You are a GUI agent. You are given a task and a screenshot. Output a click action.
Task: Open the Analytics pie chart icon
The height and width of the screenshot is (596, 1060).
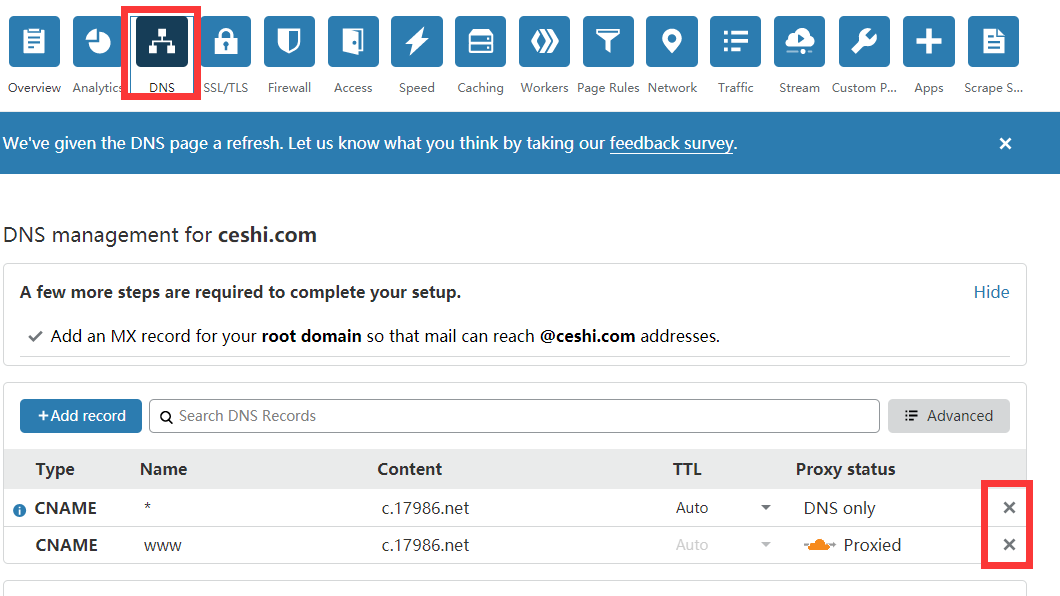point(98,42)
